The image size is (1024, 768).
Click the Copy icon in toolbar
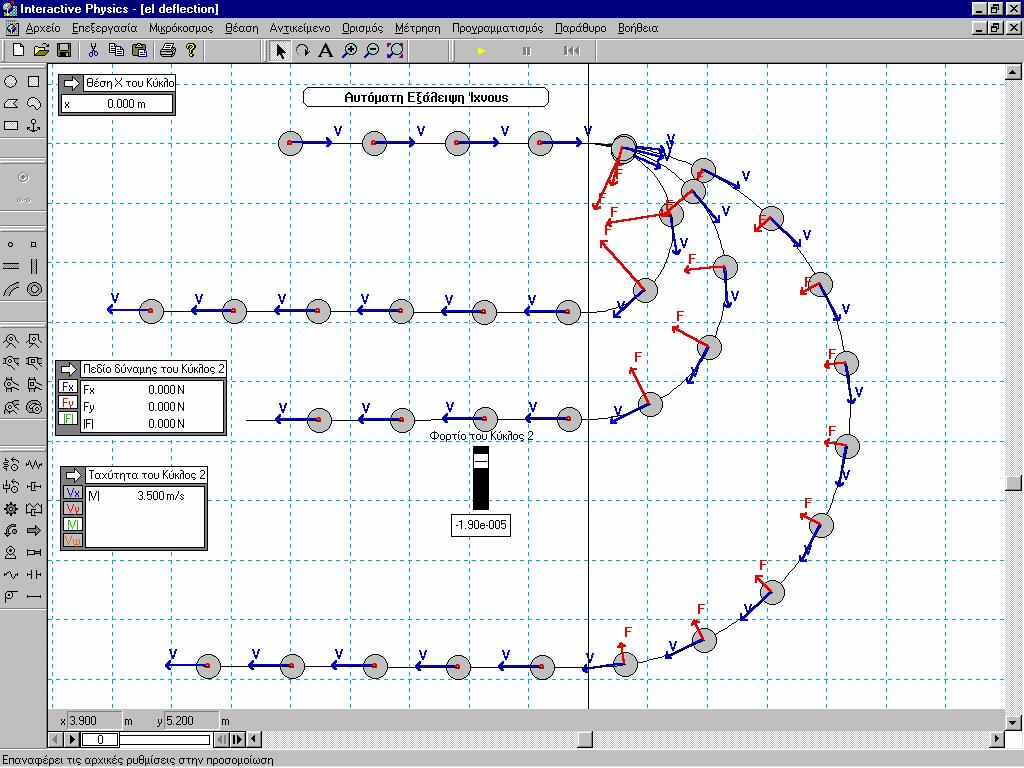(116, 50)
